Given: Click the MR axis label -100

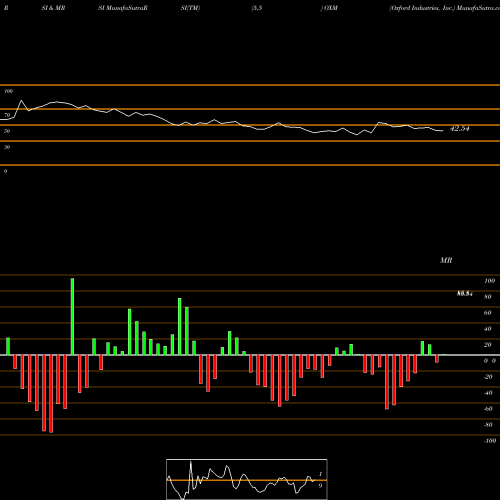Looking at the screenshot, I should click(490, 441).
